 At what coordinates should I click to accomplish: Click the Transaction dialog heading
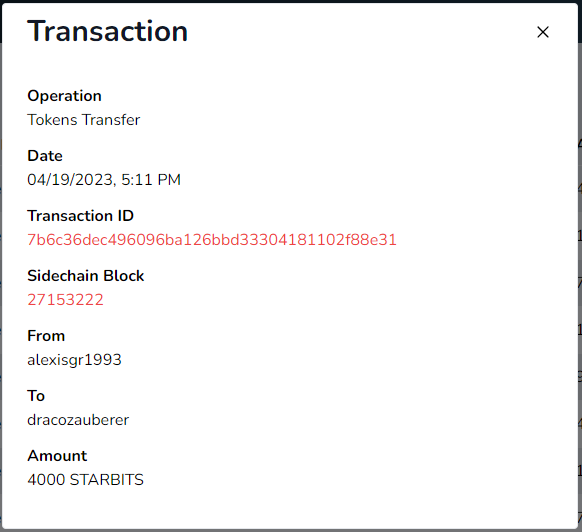point(108,31)
